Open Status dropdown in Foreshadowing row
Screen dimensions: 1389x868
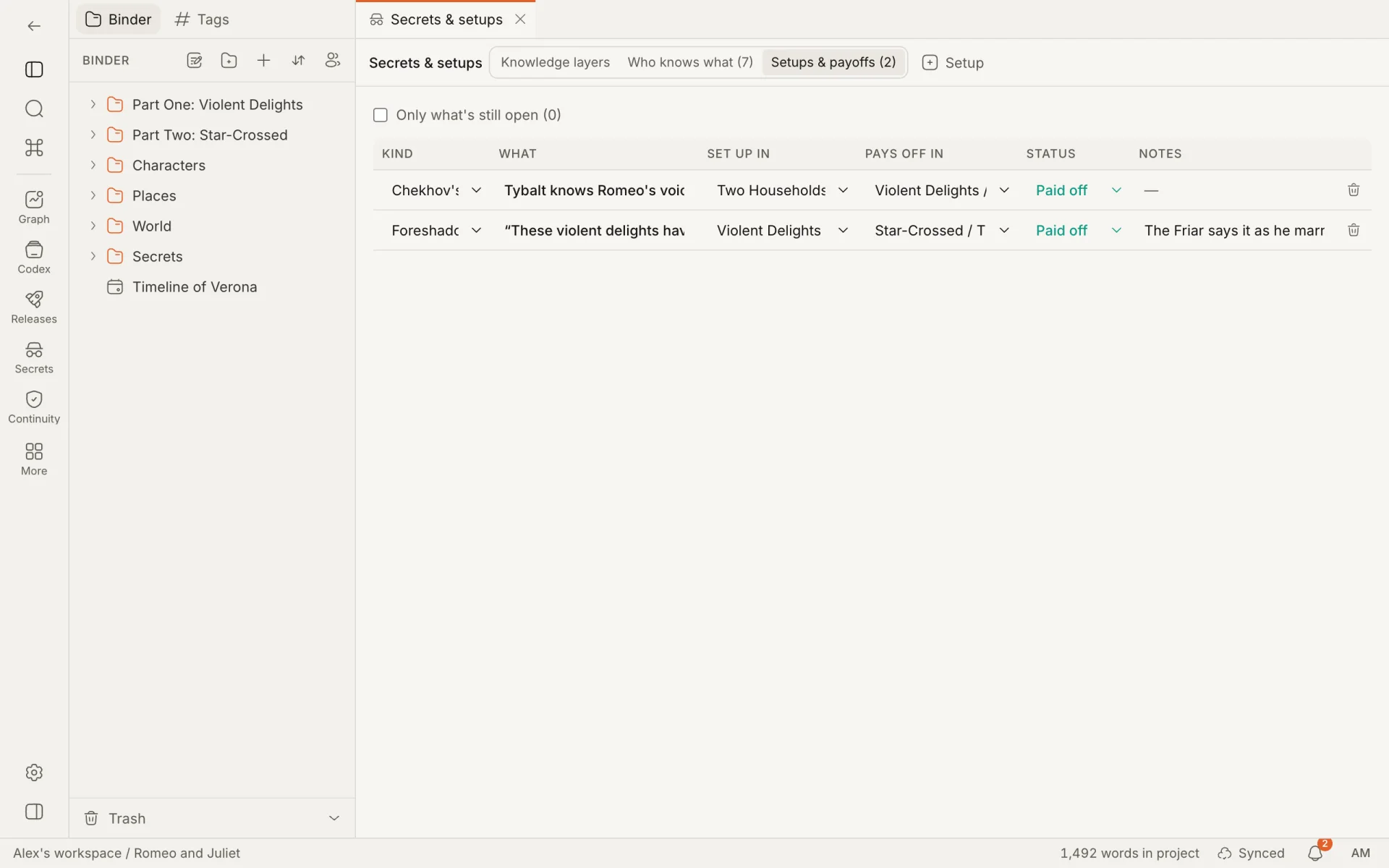coord(1077,231)
